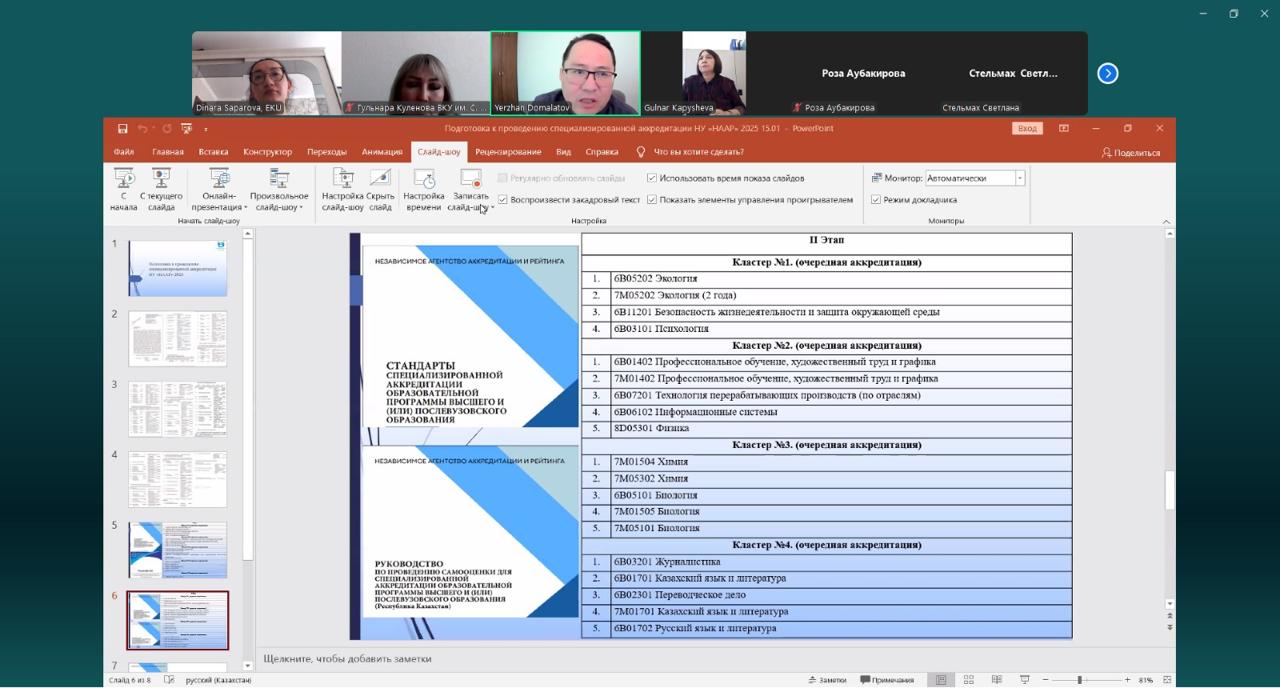
Task: Start slideshow from current slide
Action: (161, 188)
